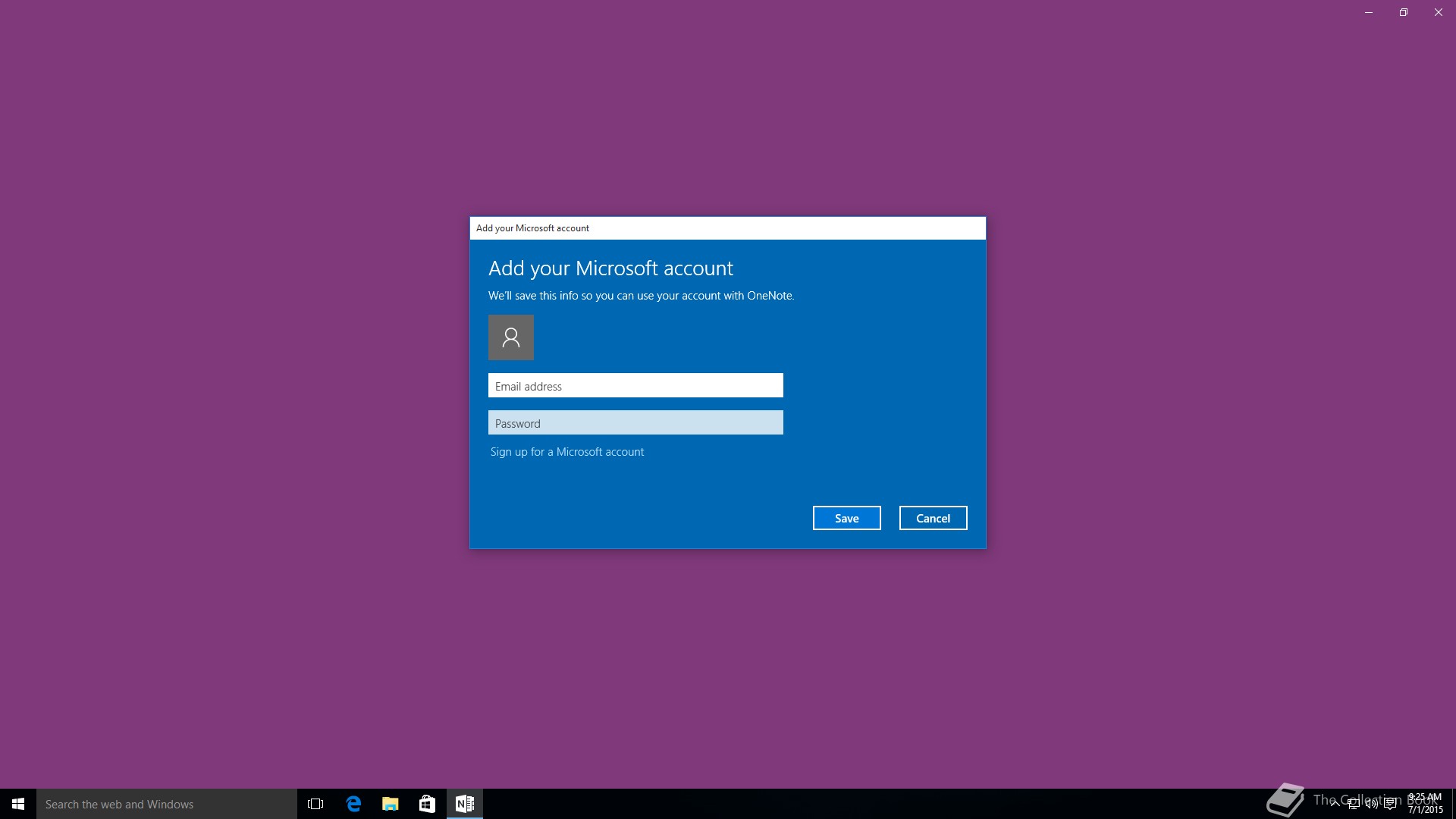Save the Microsoft account info
Screen dimensions: 1456x819
point(846,518)
